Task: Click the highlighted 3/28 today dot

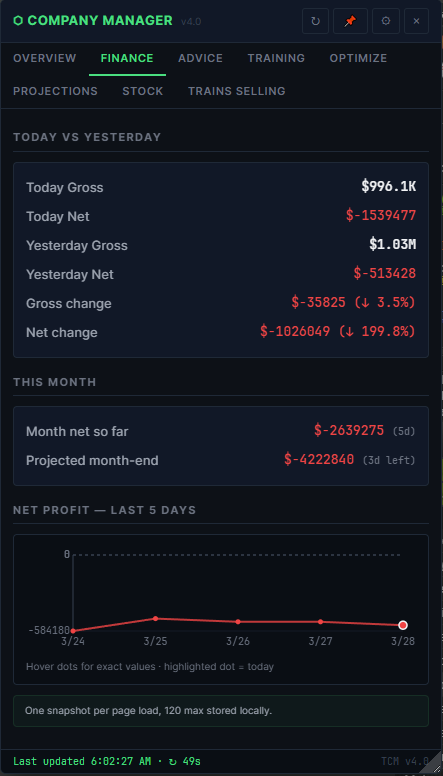Action: (x=403, y=625)
